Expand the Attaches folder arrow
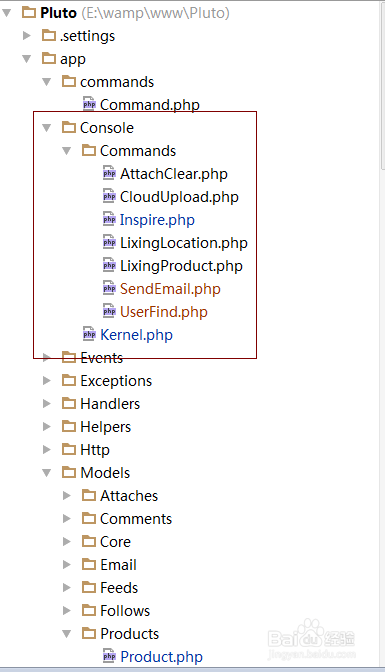The width and height of the screenshot is (385, 672). click(66, 495)
